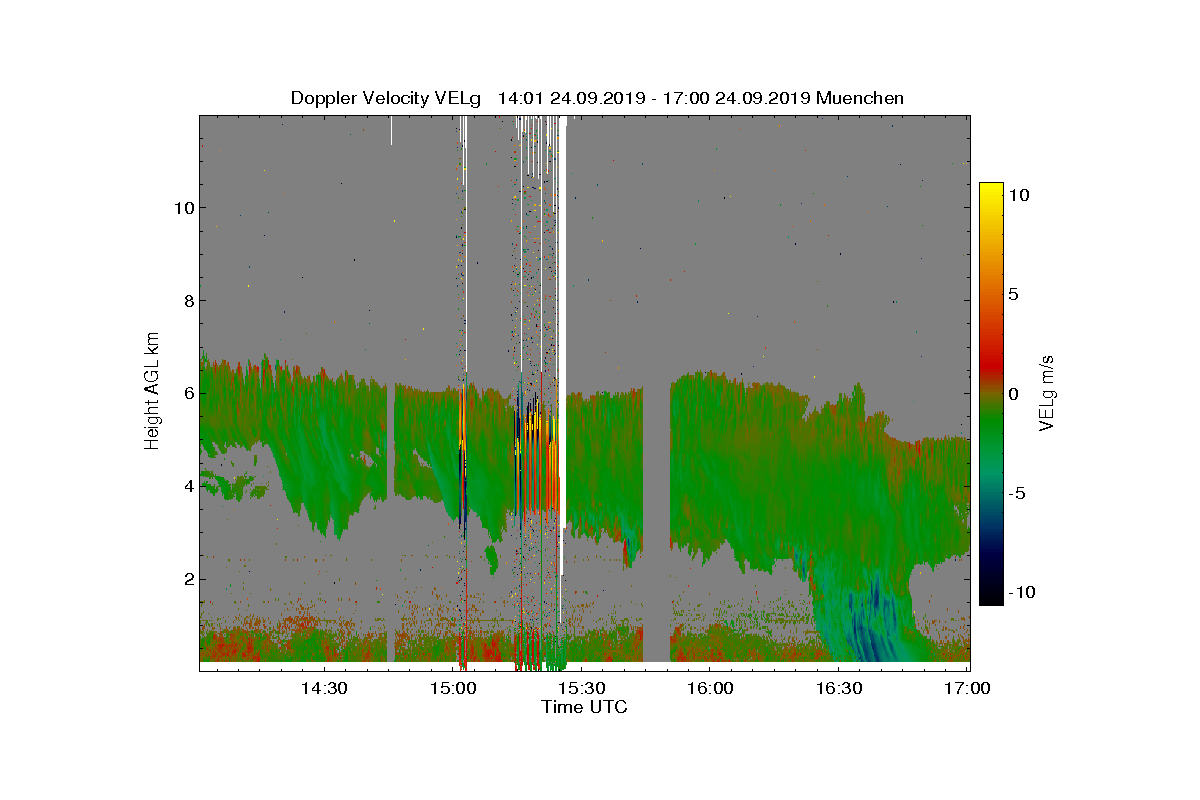
Task: Click the 'VELg m/s' colorbar label
Action: pyautogui.click(x=1048, y=393)
